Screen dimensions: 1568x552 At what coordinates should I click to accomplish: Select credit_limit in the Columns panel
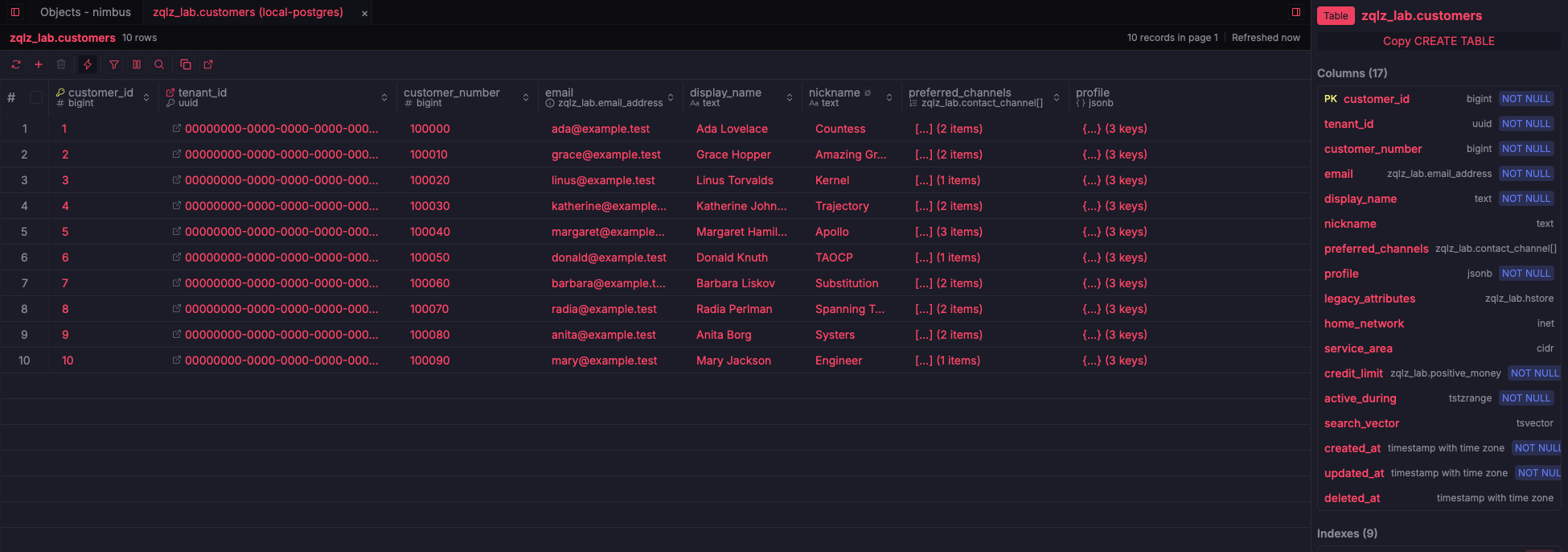click(1439, 373)
